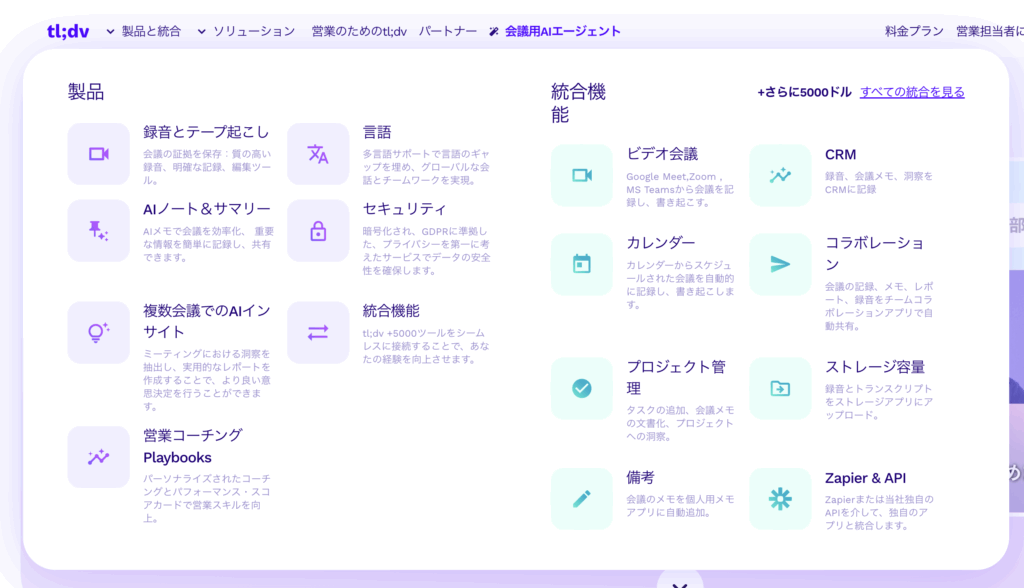Click the ストレージ容量 heading
Screen dimensions: 1024x588
875,367
